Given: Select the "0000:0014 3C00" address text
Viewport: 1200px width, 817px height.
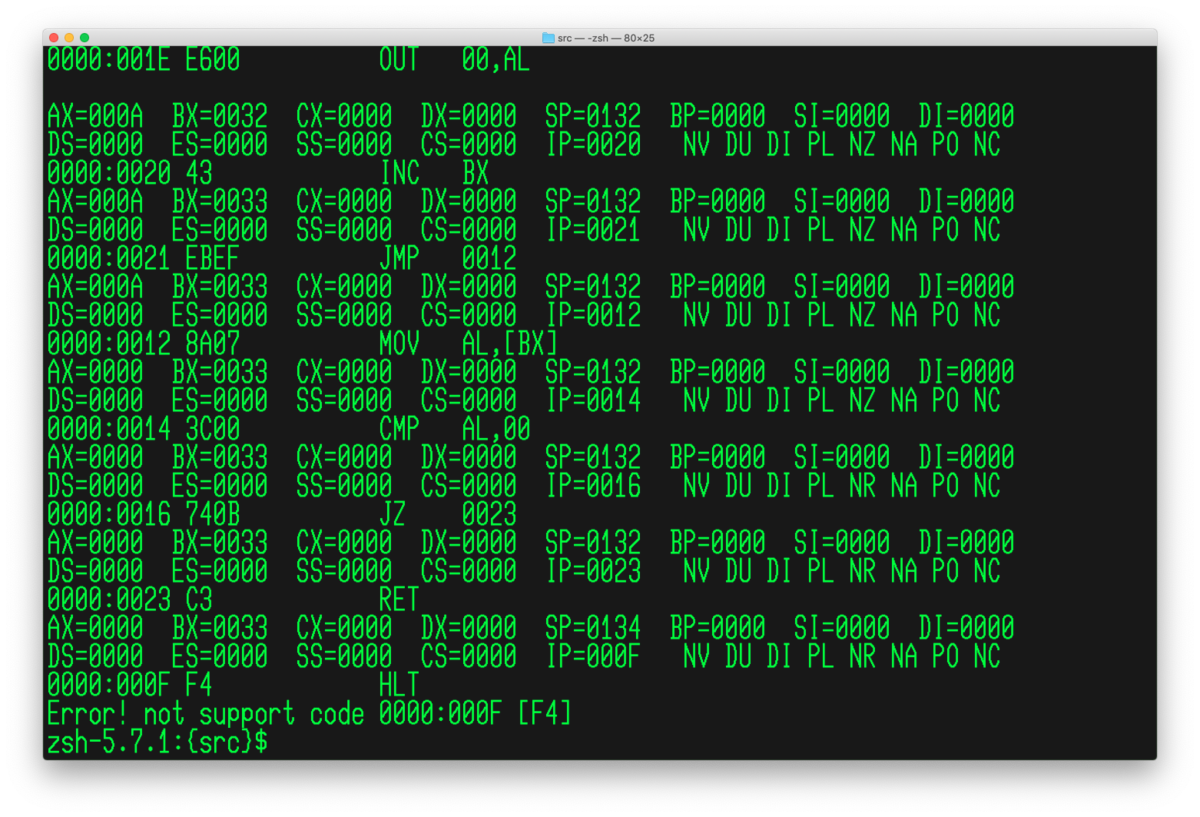Looking at the screenshot, I should tap(143, 430).
